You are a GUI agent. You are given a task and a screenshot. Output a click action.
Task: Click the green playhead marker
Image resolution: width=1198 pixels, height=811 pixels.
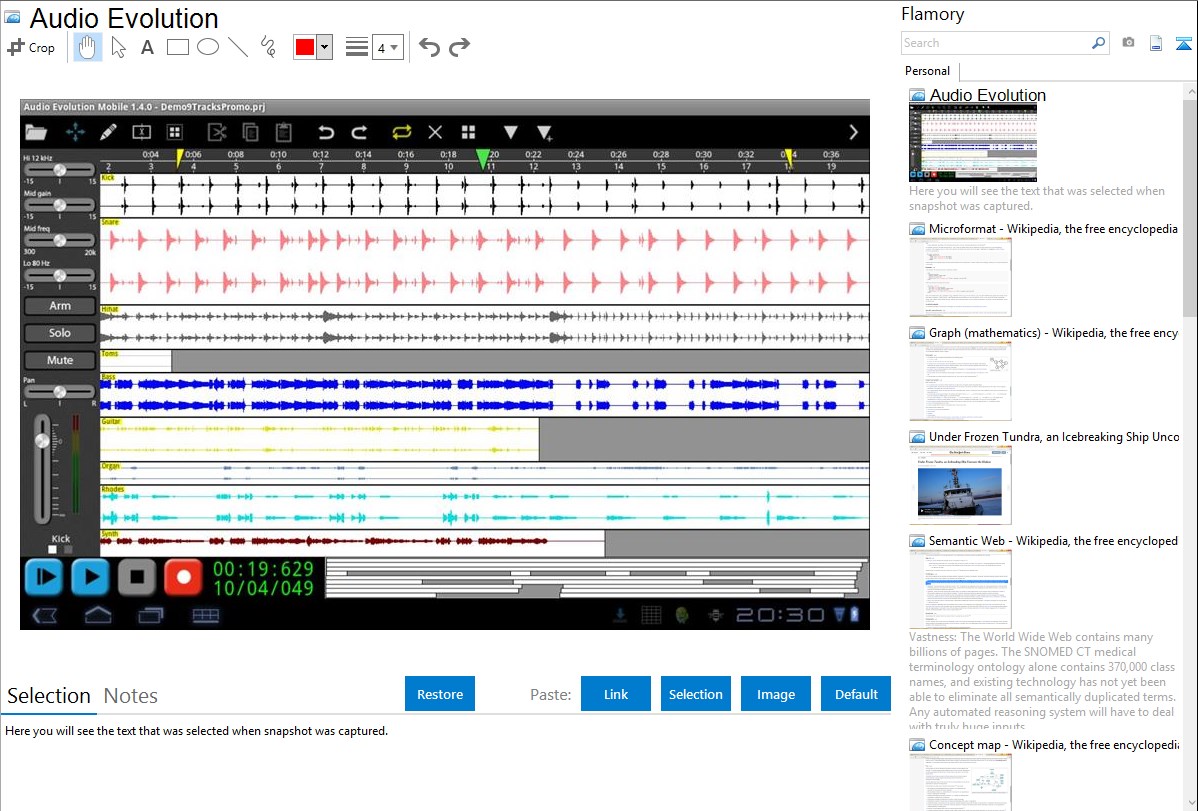pos(483,158)
